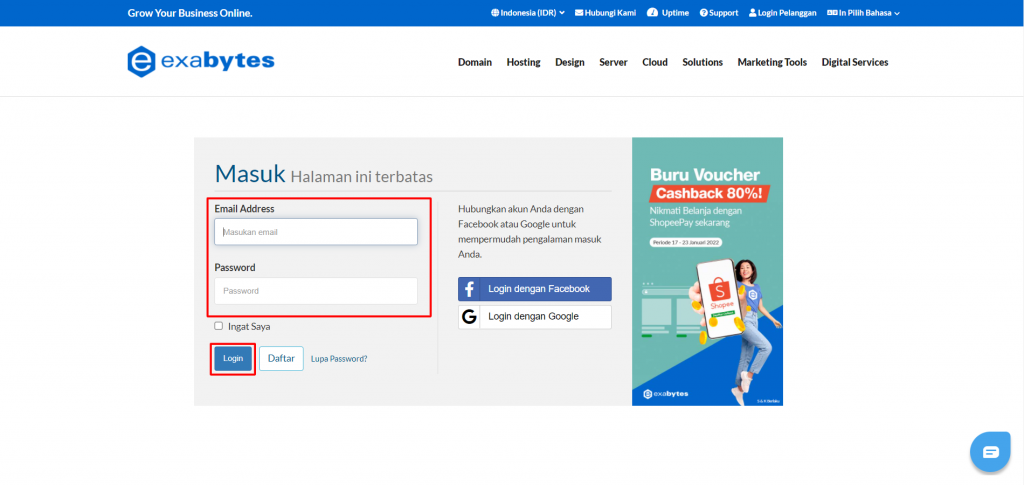The width and height of the screenshot is (1024, 485).
Task: Click the Support question mark icon
Action: (703, 13)
